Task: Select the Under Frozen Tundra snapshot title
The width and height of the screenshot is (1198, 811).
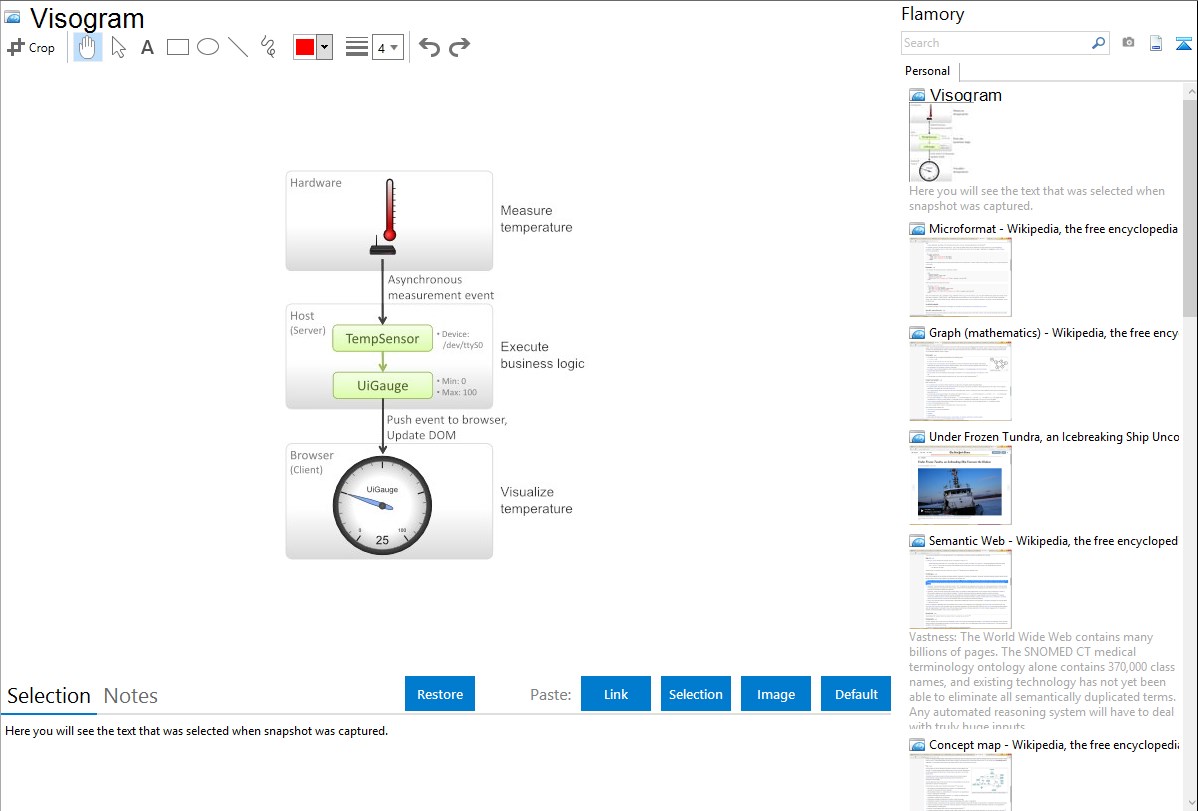Action: click(x=1054, y=436)
